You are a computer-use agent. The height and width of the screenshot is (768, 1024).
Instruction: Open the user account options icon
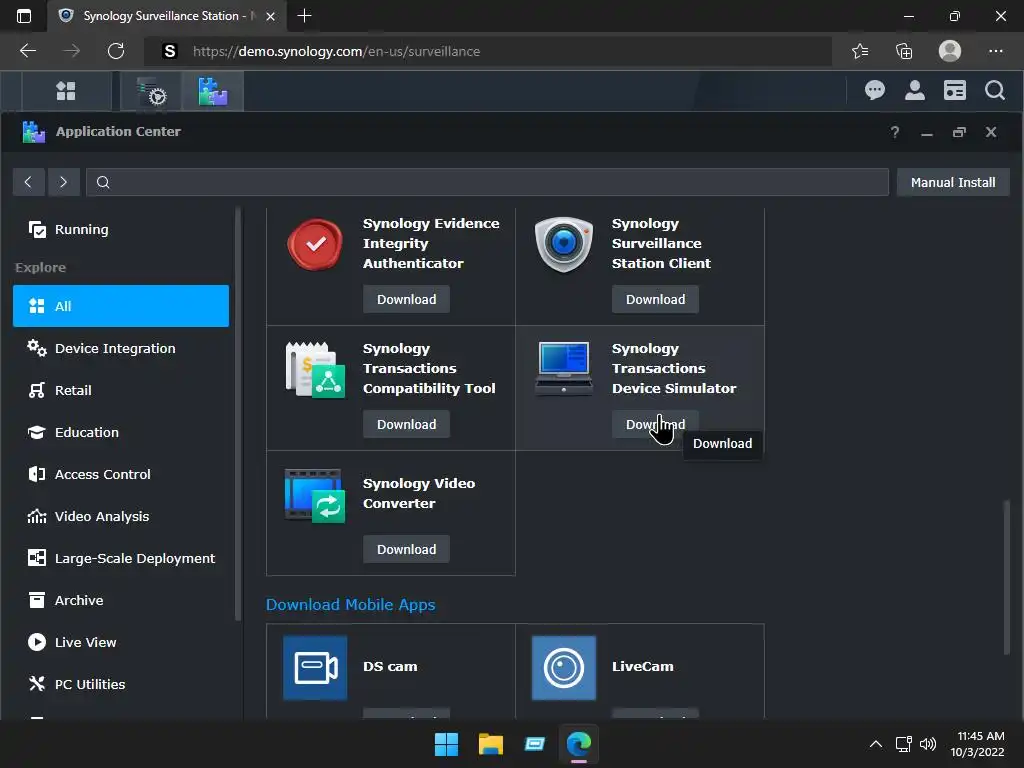(x=914, y=90)
